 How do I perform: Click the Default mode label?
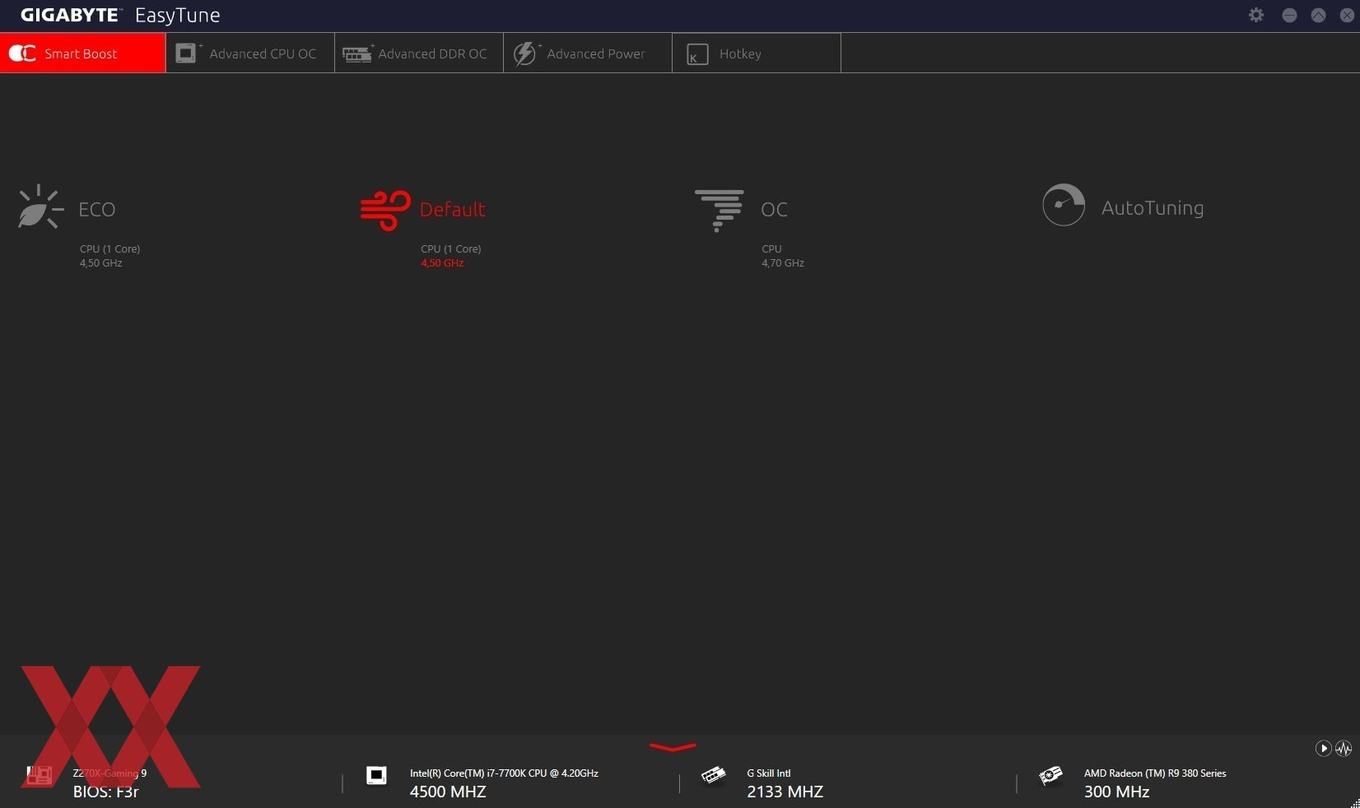point(452,209)
